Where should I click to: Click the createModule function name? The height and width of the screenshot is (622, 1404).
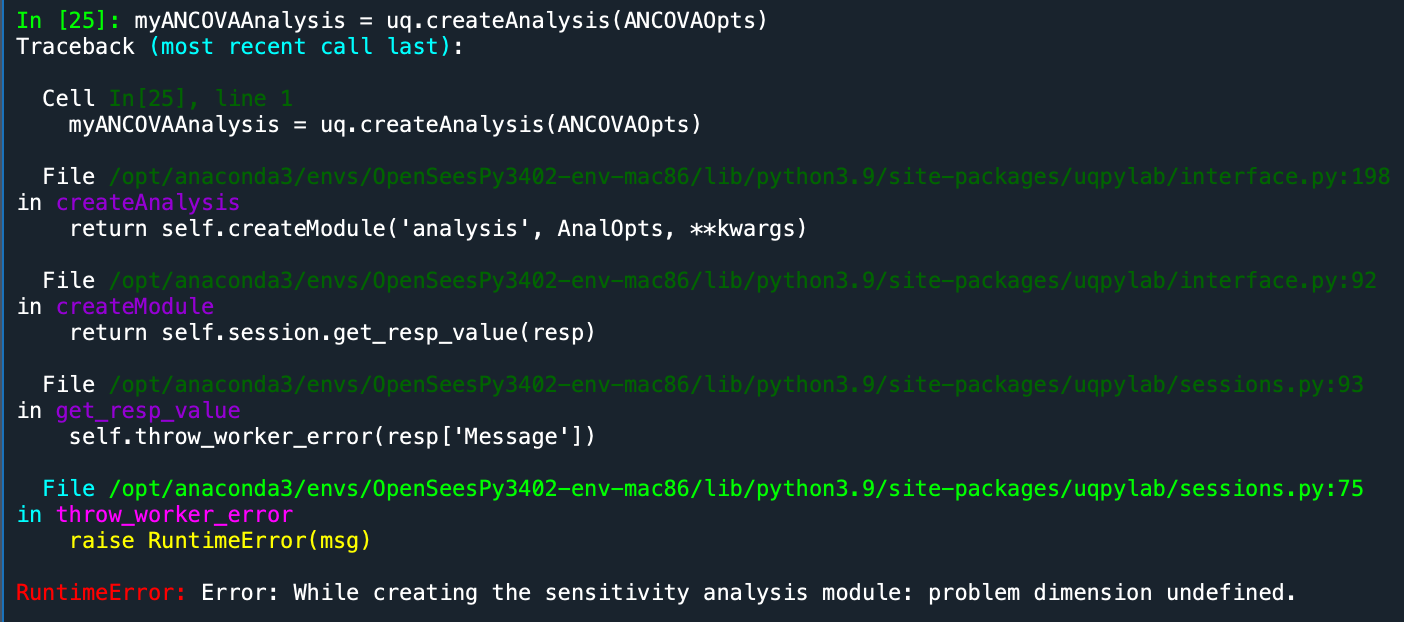[135, 306]
